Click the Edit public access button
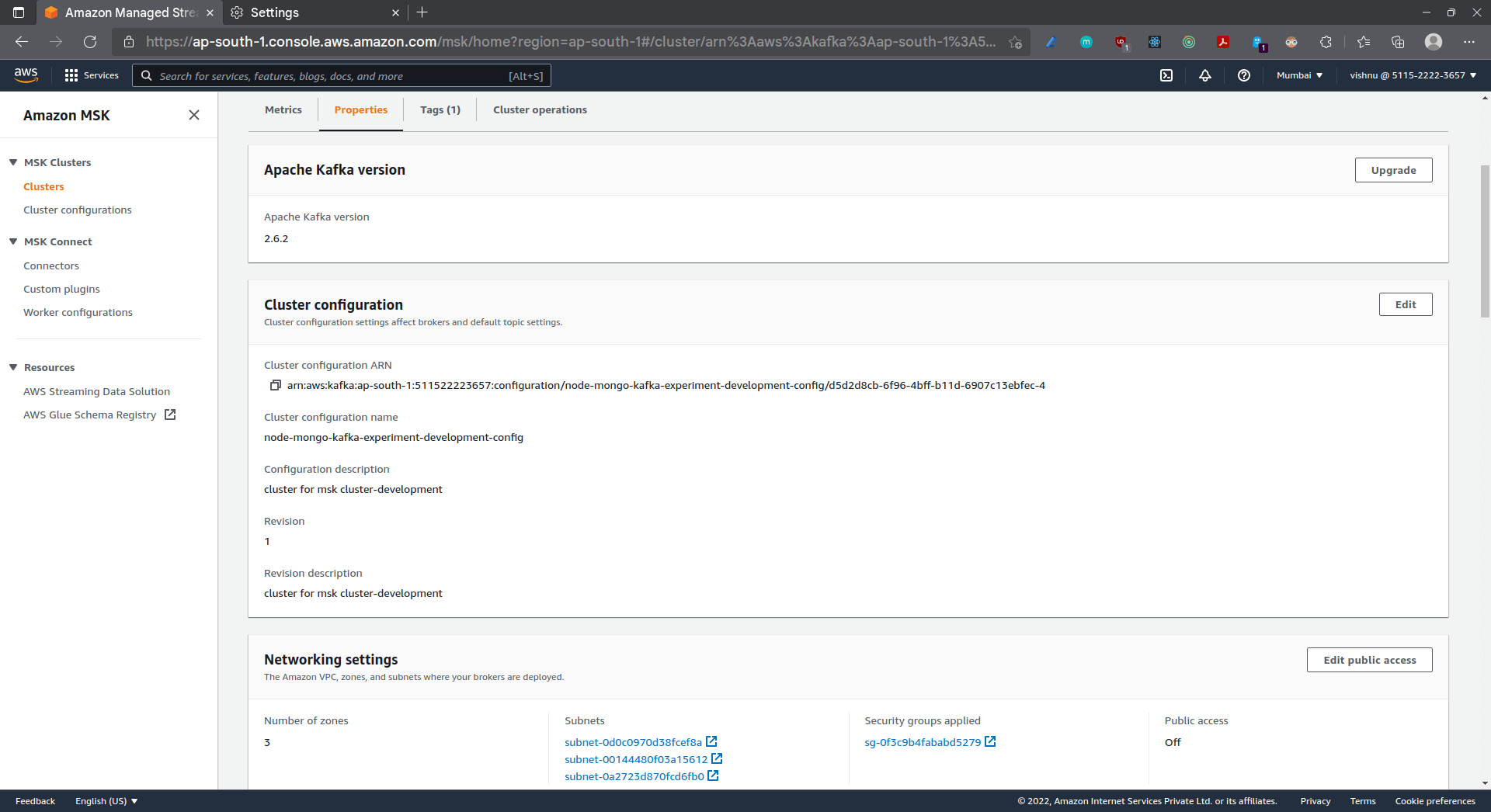The width and height of the screenshot is (1491, 812). [1370, 660]
